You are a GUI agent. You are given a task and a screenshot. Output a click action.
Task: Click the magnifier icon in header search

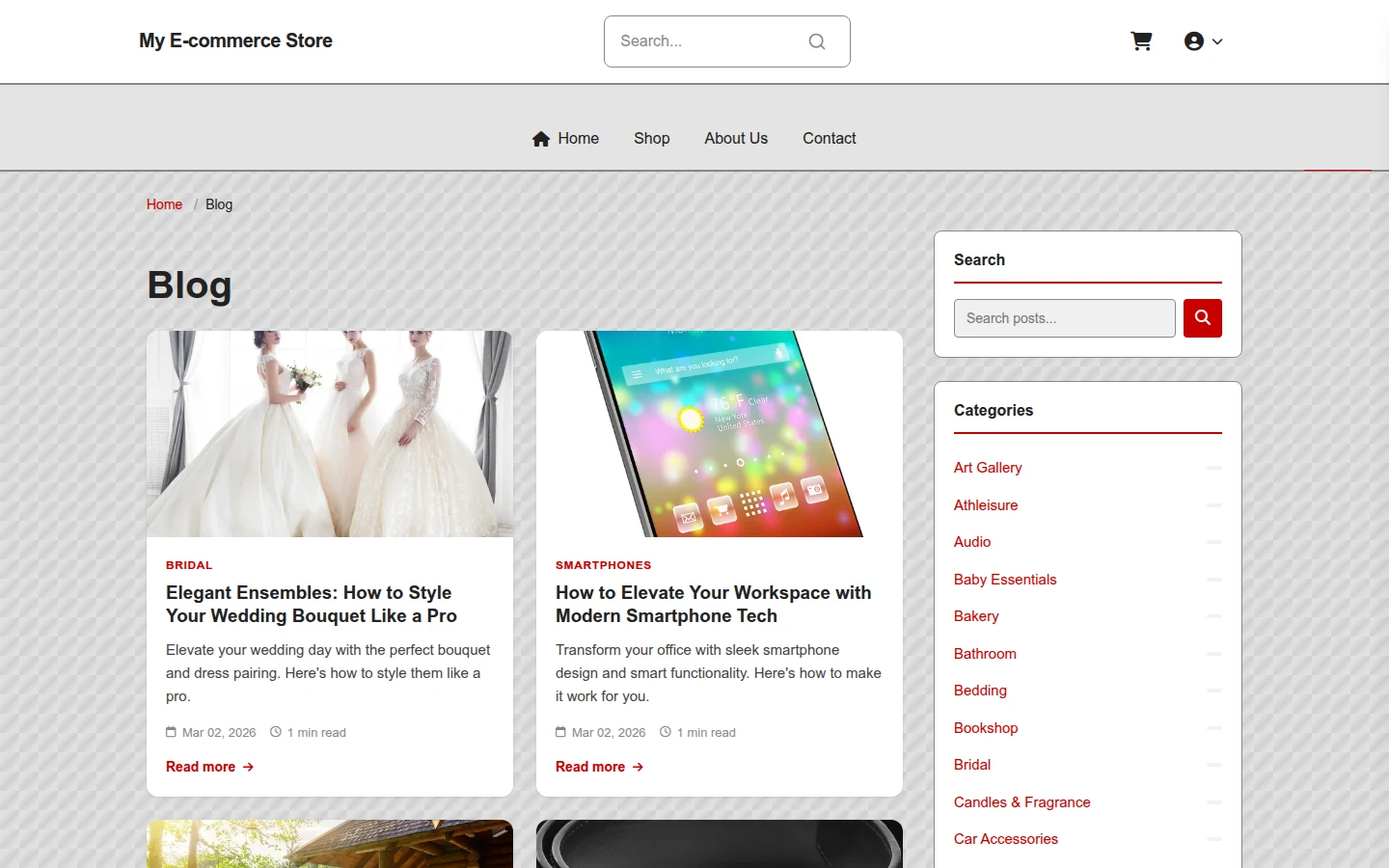pos(817,41)
